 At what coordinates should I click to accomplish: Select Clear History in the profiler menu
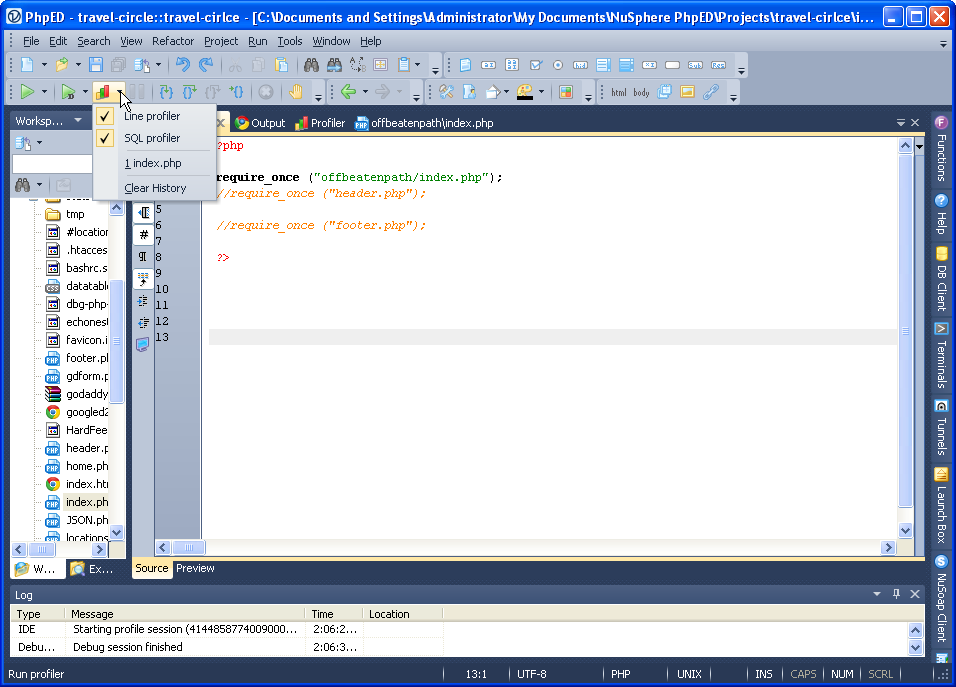point(155,188)
